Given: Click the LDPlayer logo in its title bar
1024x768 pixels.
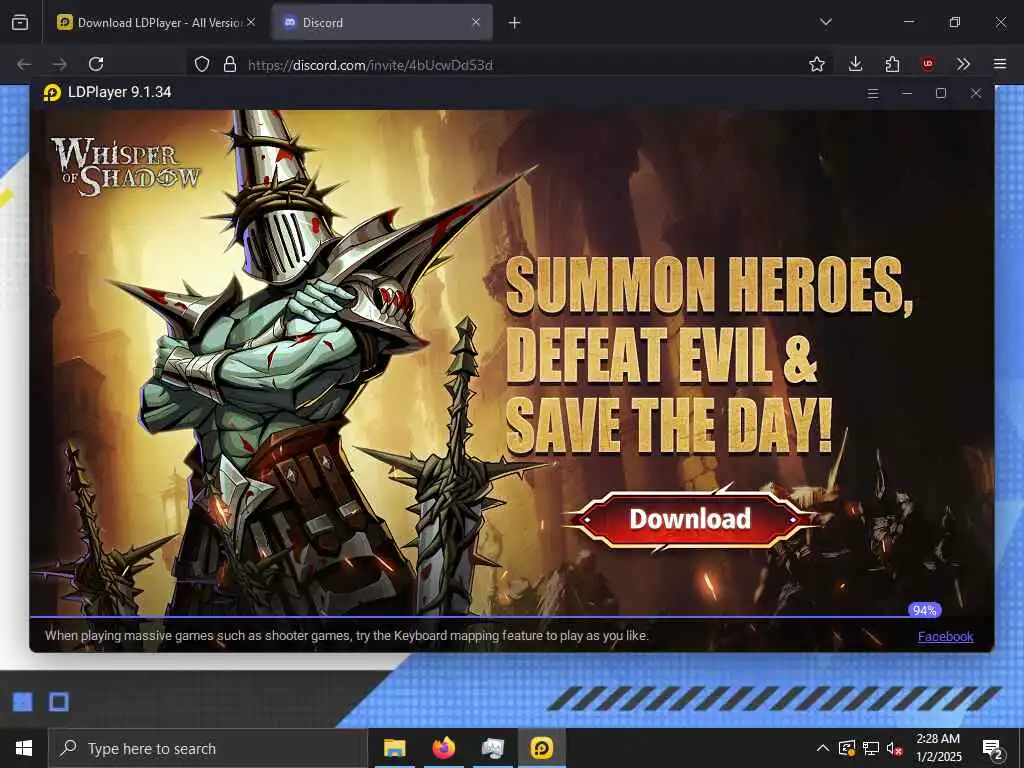Looking at the screenshot, I should 52,93.
